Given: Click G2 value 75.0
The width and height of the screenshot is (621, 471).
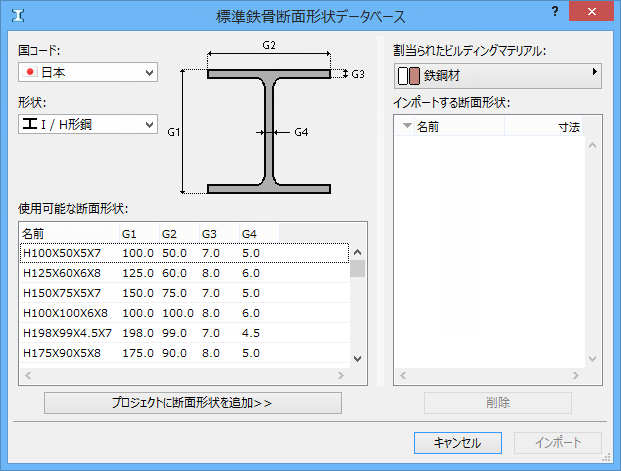Looking at the screenshot, I should [174, 293].
